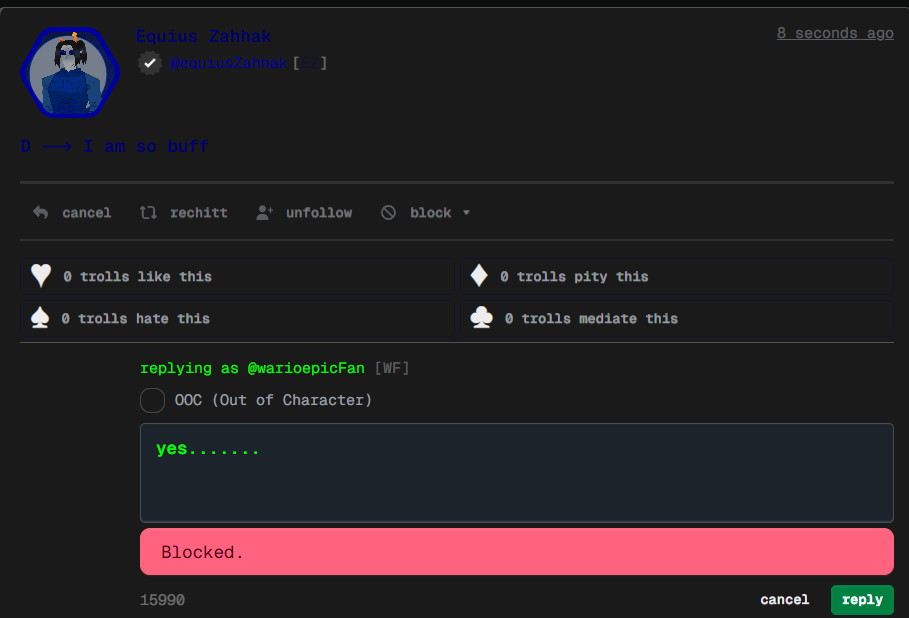Open the Equius Zahhak display name
Image resolution: width=909 pixels, height=618 pixels.
[203, 36]
